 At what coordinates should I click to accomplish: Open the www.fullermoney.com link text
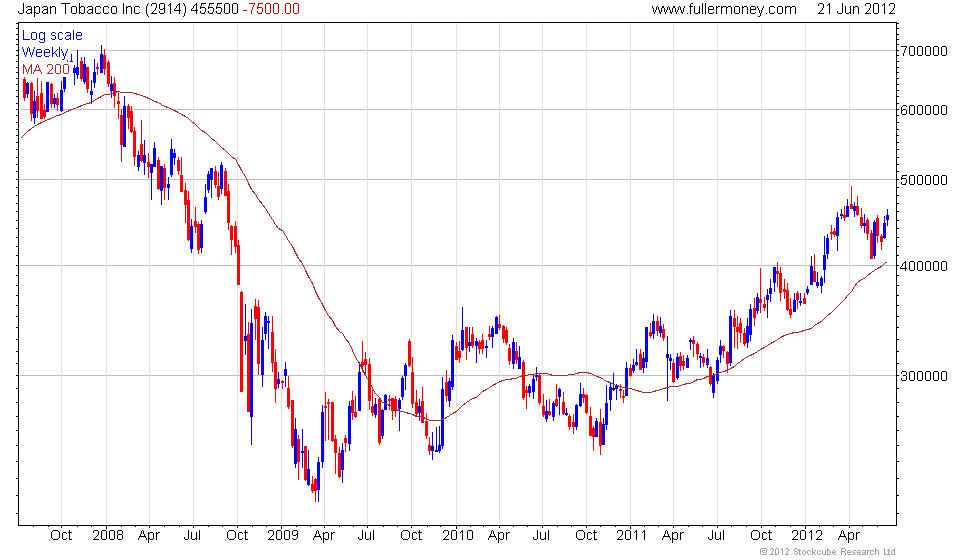coord(724,9)
